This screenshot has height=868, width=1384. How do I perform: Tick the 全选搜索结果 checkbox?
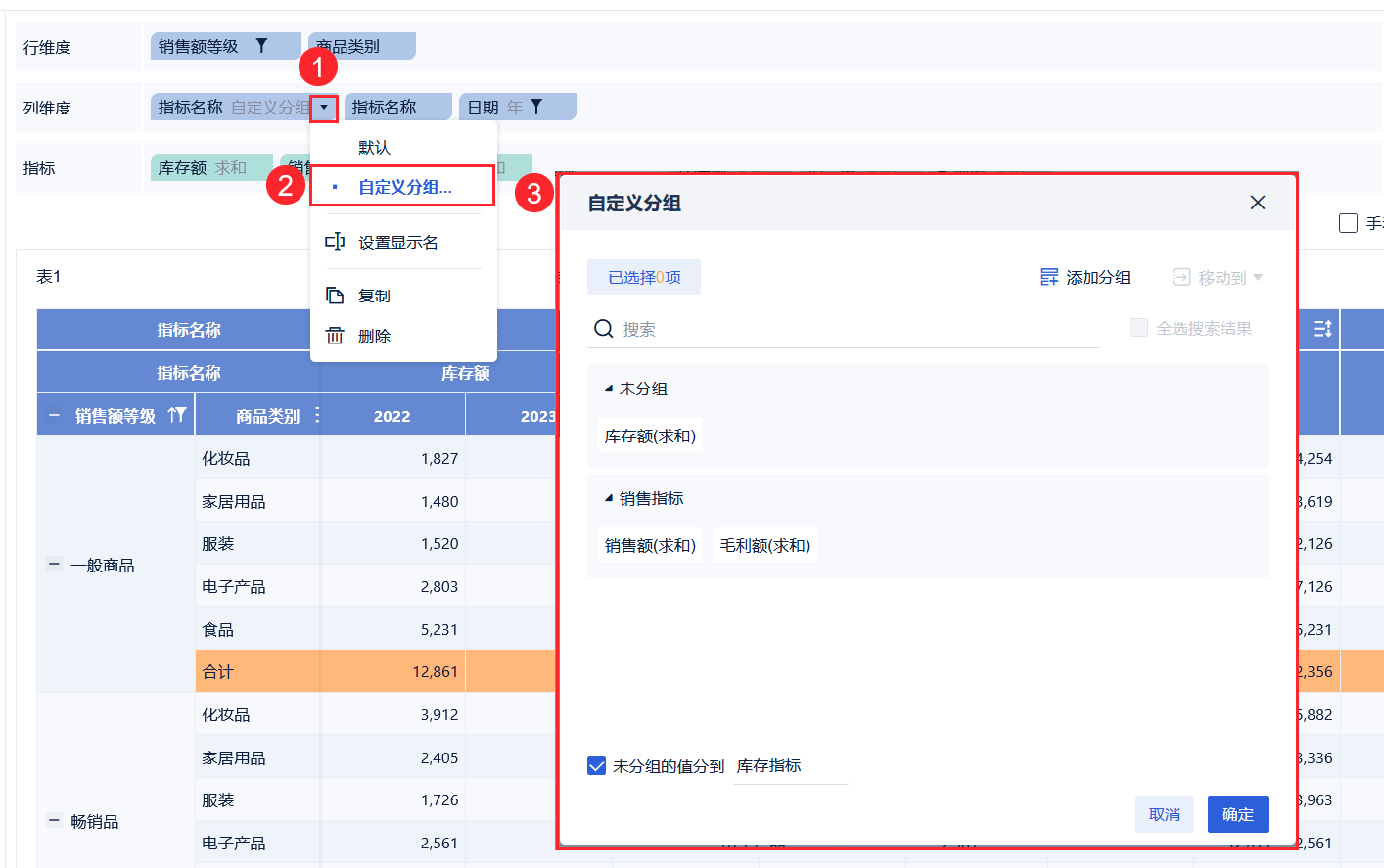click(1138, 328)
